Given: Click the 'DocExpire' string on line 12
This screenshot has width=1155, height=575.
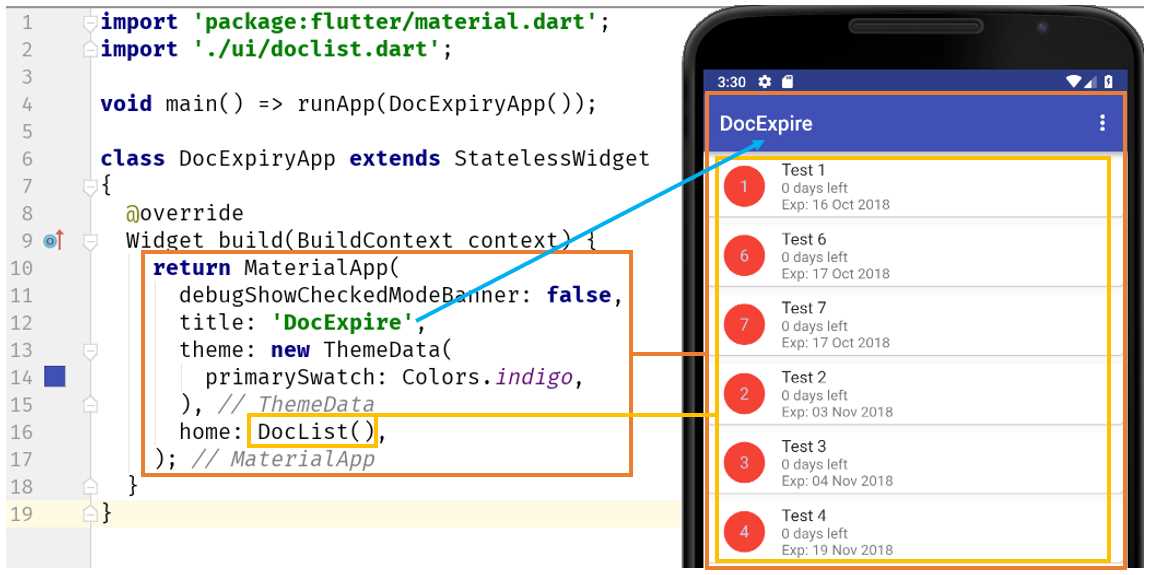Looking at the screenshot, I should 343,322.
